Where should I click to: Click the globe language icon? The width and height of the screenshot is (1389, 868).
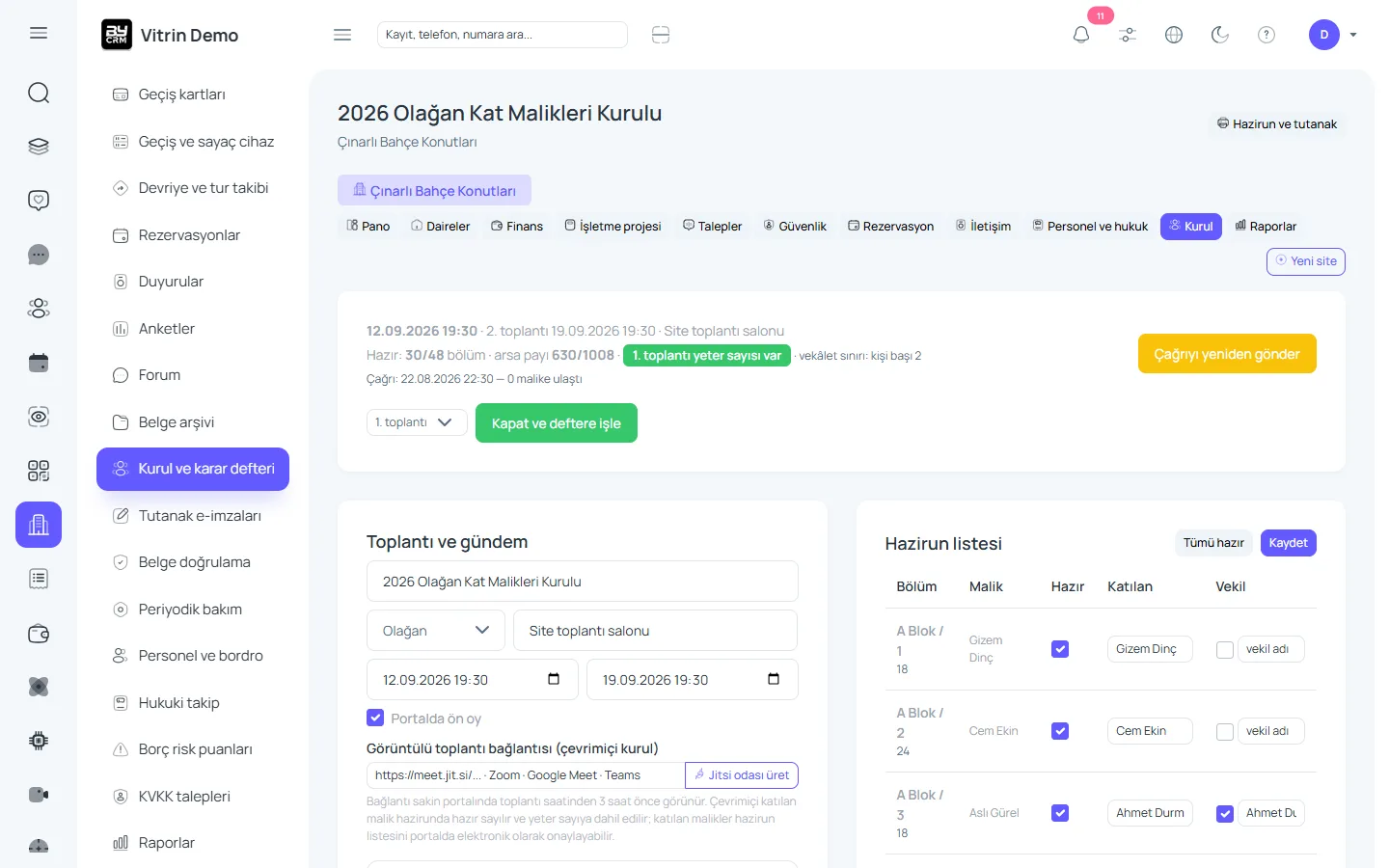pyautogui.click(x=1174, y=35)
